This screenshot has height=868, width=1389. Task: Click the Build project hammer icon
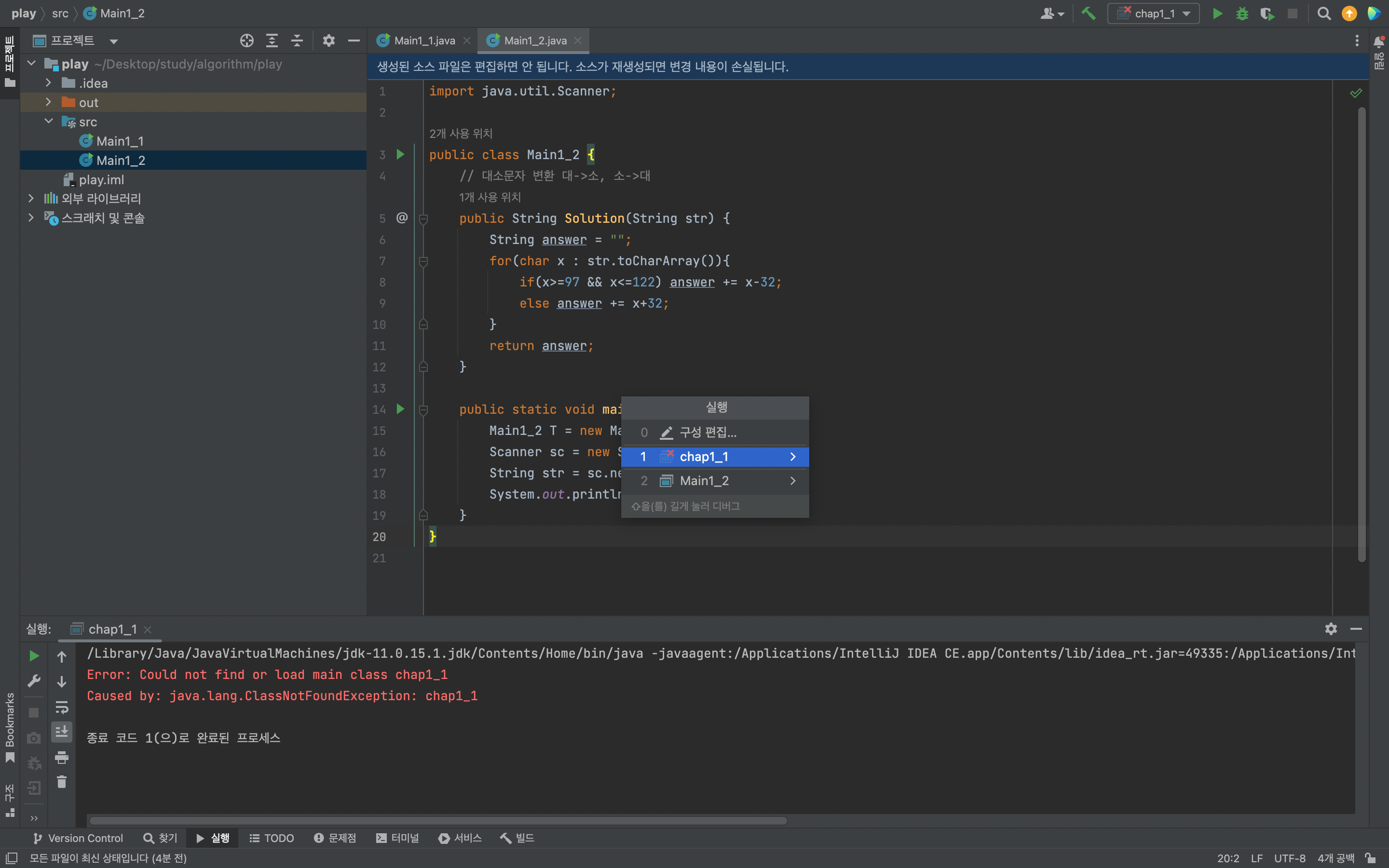click(x=1088, y=13)
